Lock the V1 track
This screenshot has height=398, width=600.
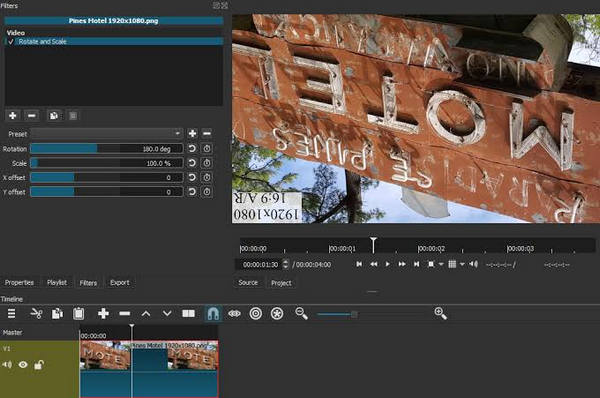click(x=39, y=364)
